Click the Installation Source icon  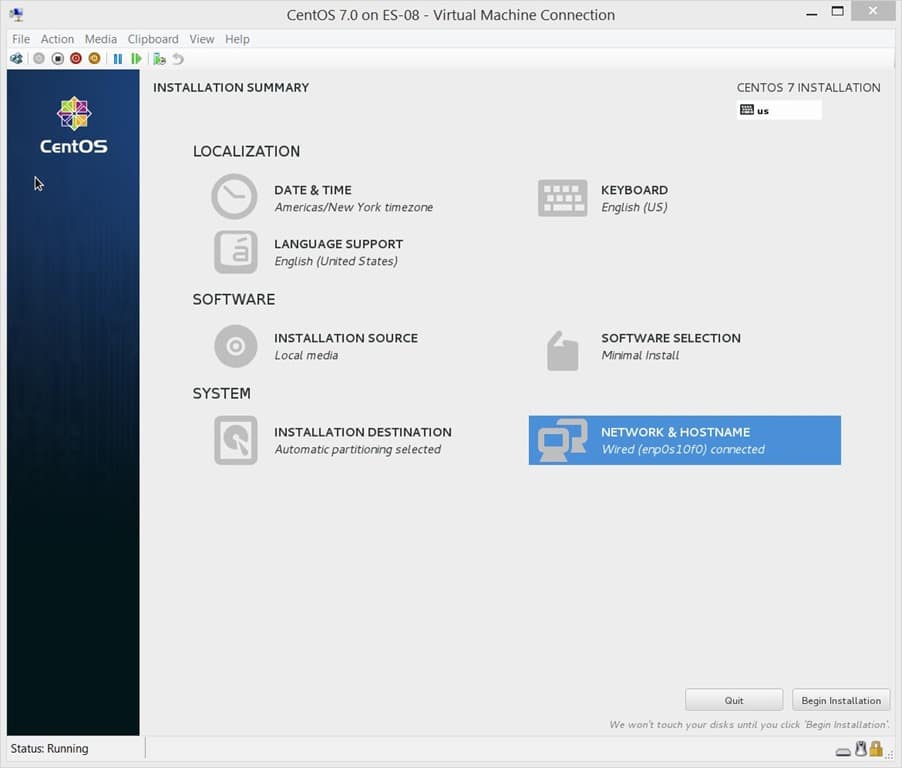point(233,345)
